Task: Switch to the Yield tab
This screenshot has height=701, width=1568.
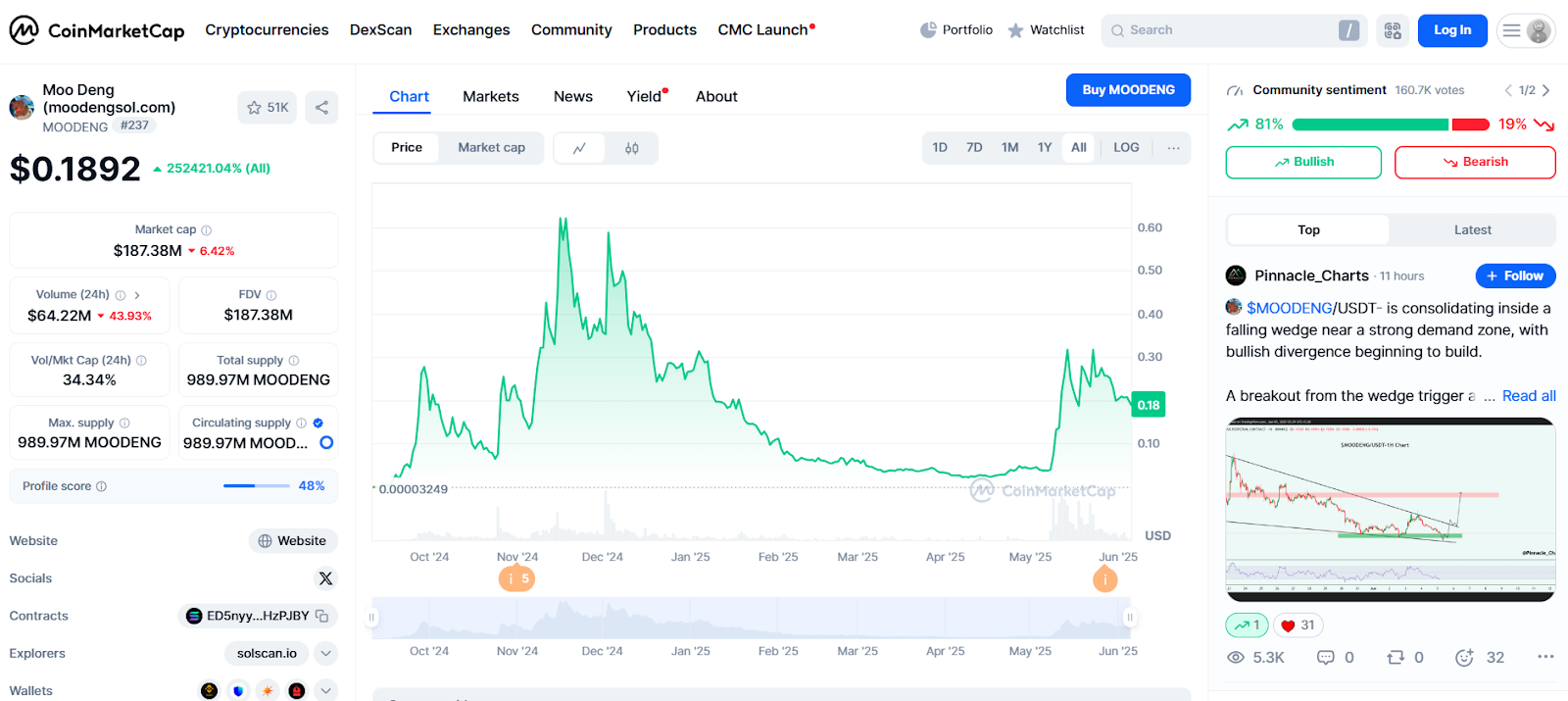Action: [x=646, y=97]
